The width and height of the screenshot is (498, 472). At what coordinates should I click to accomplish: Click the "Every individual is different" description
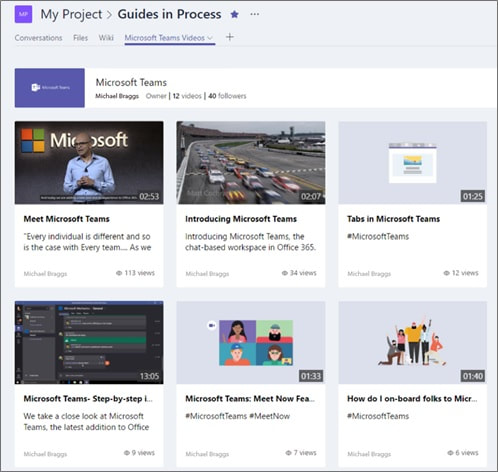(x=87, y=242)
